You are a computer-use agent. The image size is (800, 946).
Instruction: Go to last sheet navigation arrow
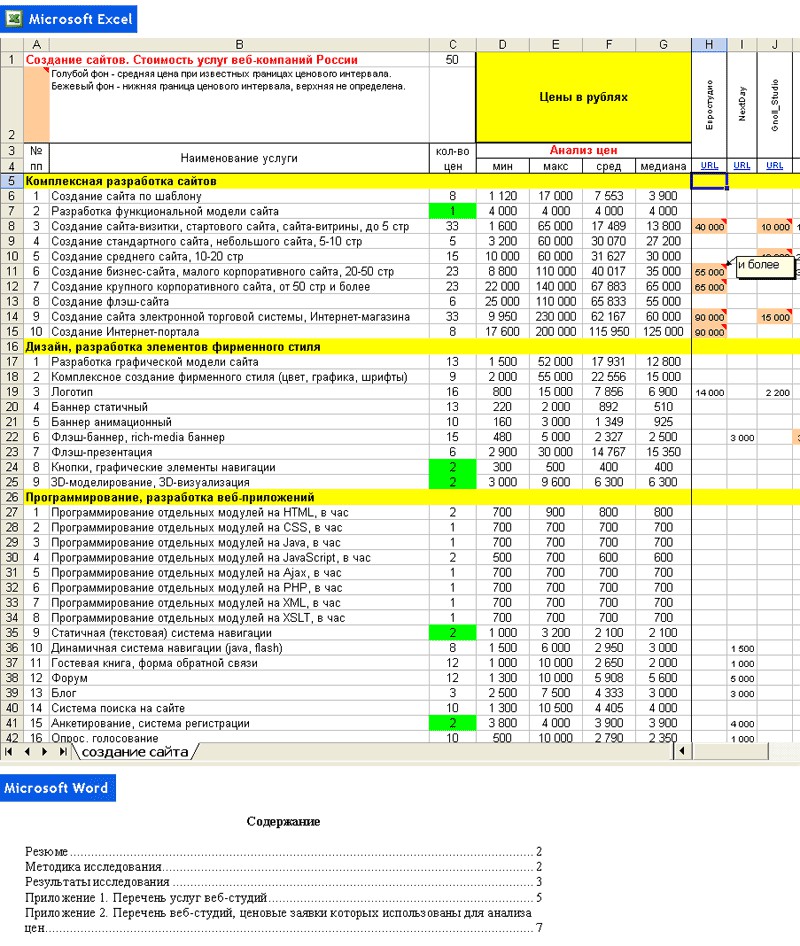pyautogui.click(x=63, y=752)
